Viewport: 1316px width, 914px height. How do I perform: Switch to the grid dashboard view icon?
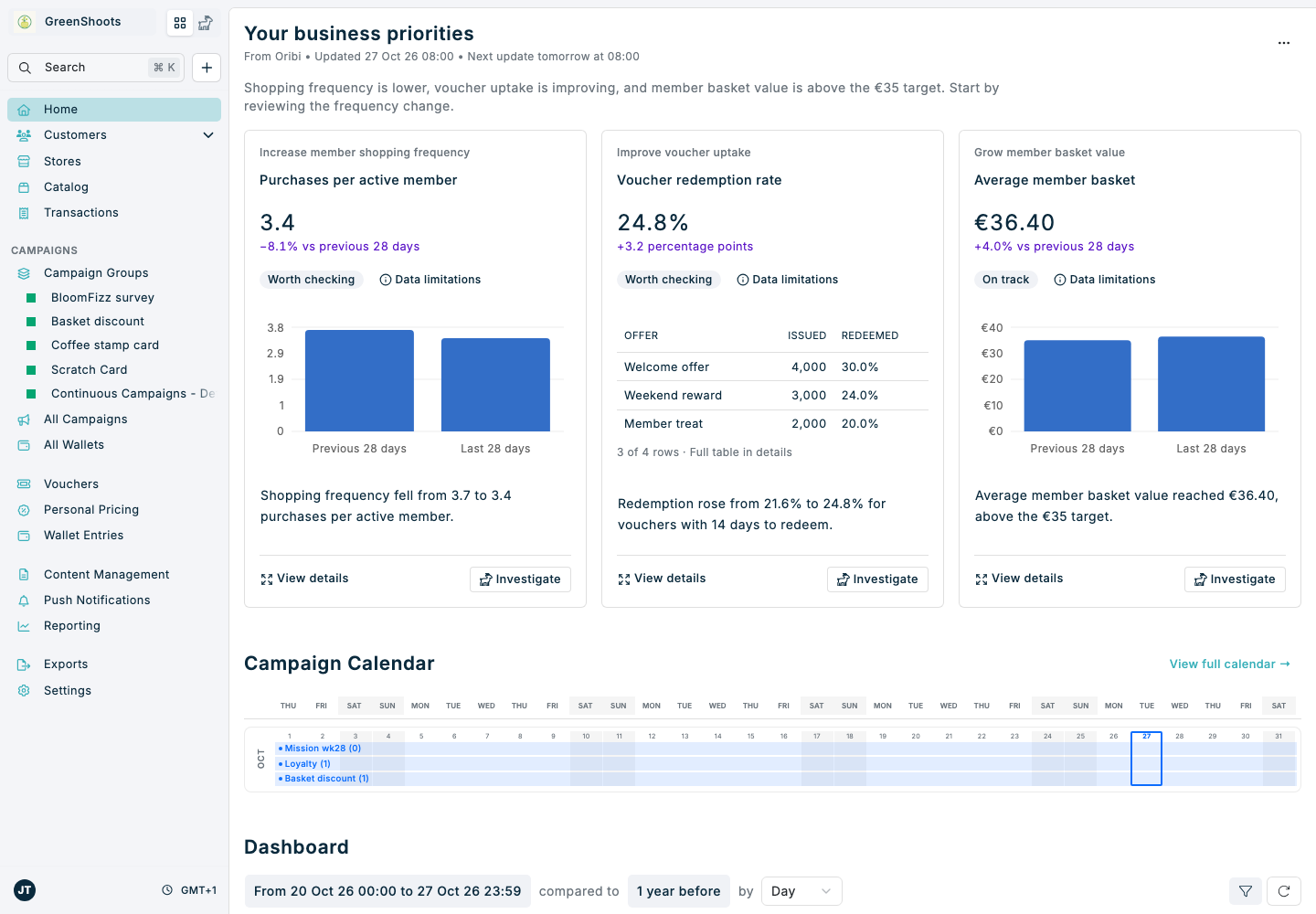pyautogui.click(x=180, y=23)
